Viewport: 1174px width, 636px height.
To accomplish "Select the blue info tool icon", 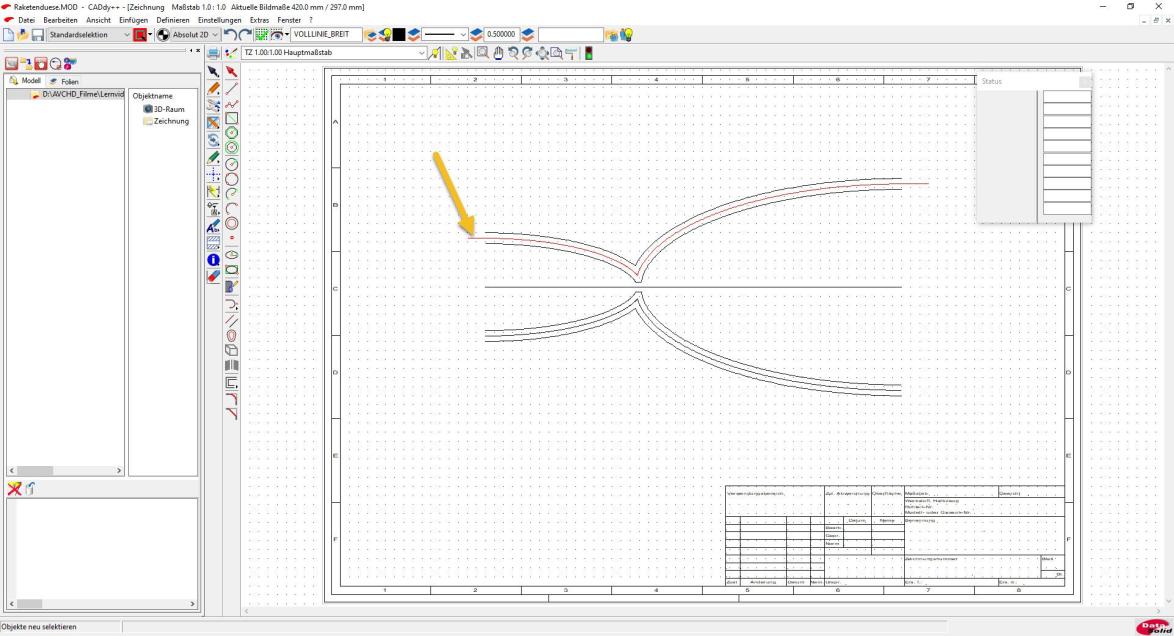I will click(x=213, y=259).
